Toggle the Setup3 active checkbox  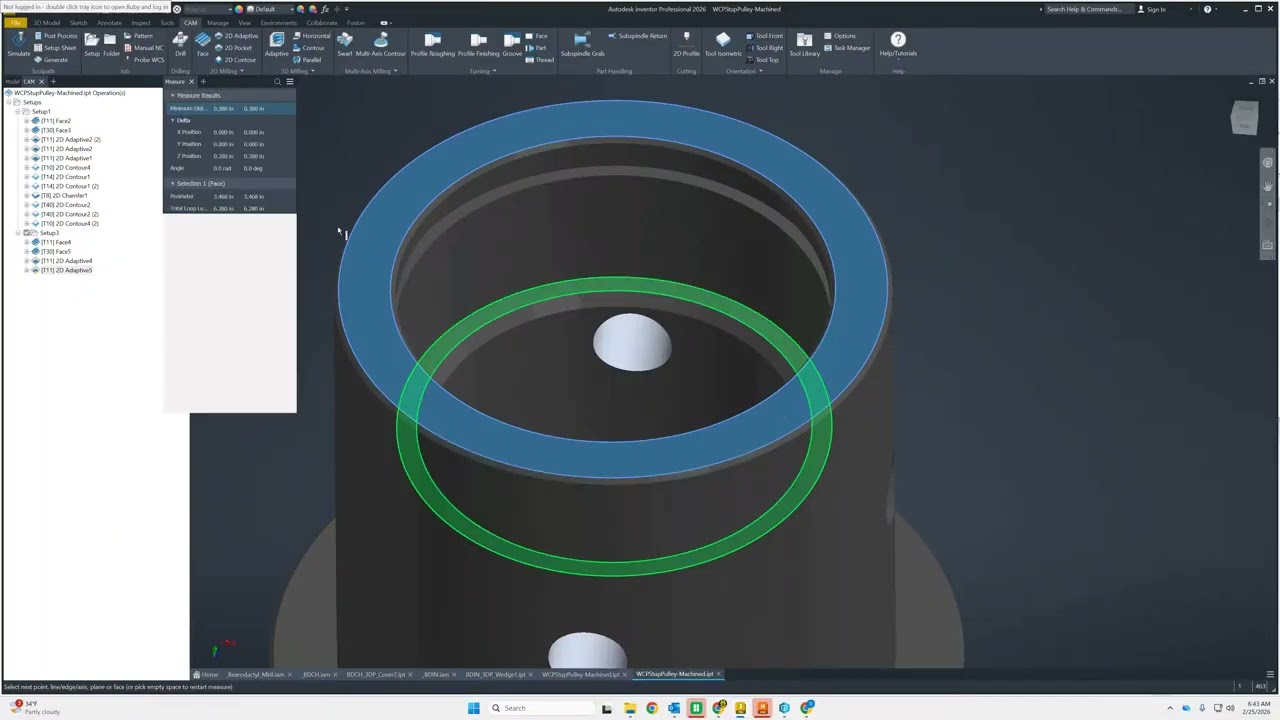28,233
